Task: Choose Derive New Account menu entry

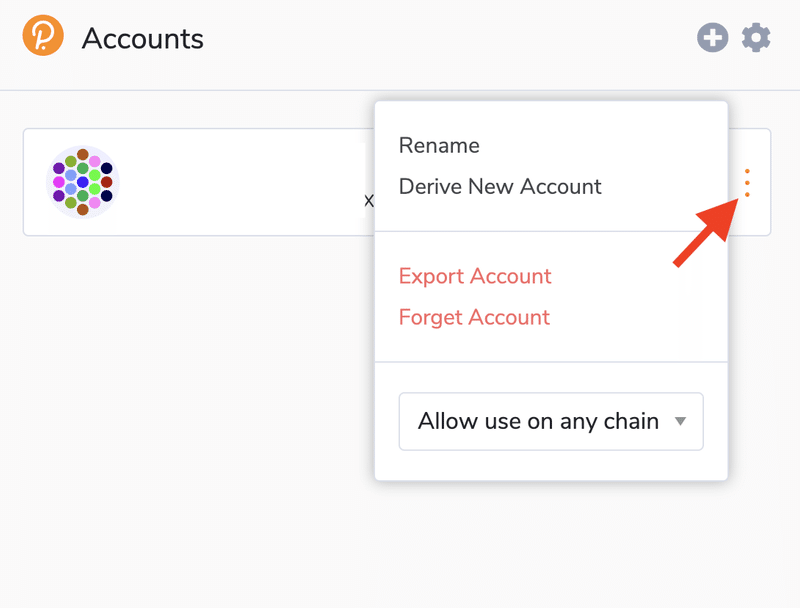Action: [x=500, y=187]
